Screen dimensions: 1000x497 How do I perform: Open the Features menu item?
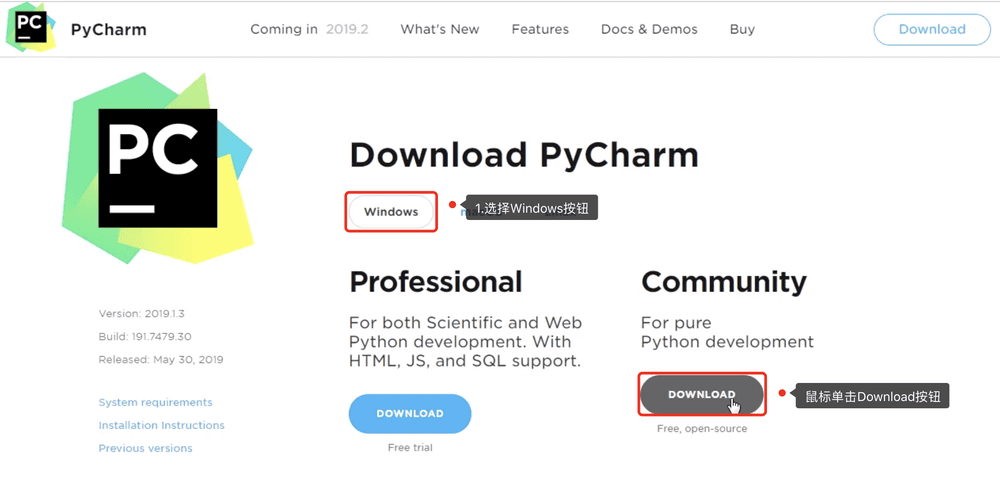pyautogui.click(x=540, y=29)
